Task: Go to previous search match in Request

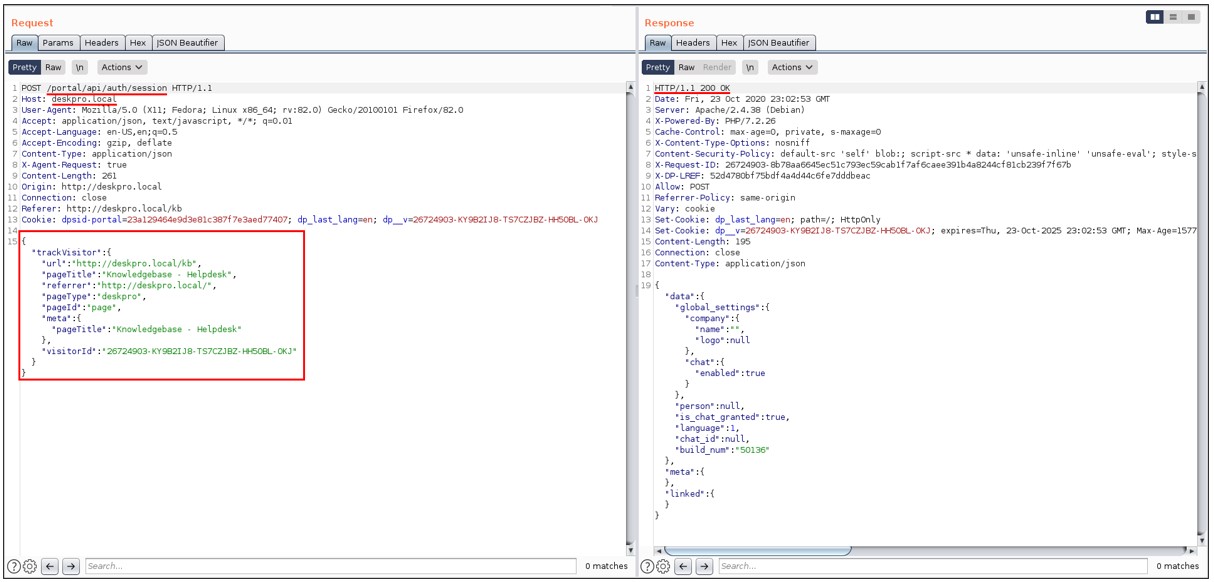Action: pos(51,566)
